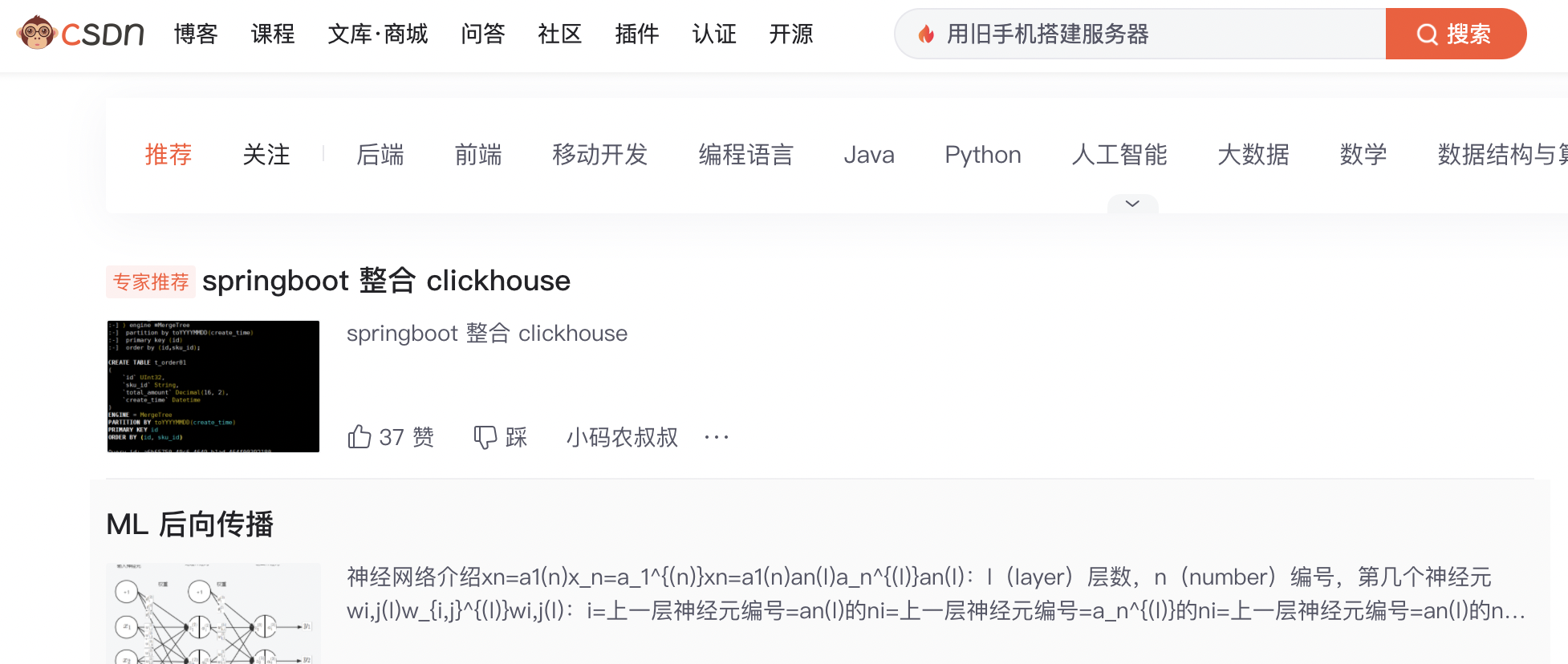Open author profile 小码农叔叔
The height and width of the screenshot is (664, 1568).
[622, 438]
